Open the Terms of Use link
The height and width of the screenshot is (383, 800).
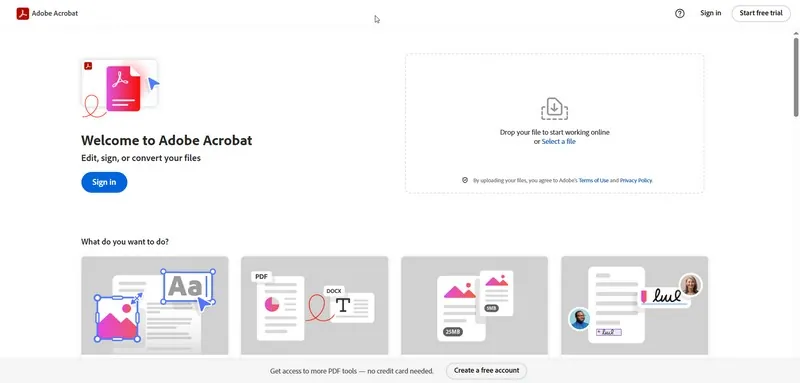click(x=593, y=181)
